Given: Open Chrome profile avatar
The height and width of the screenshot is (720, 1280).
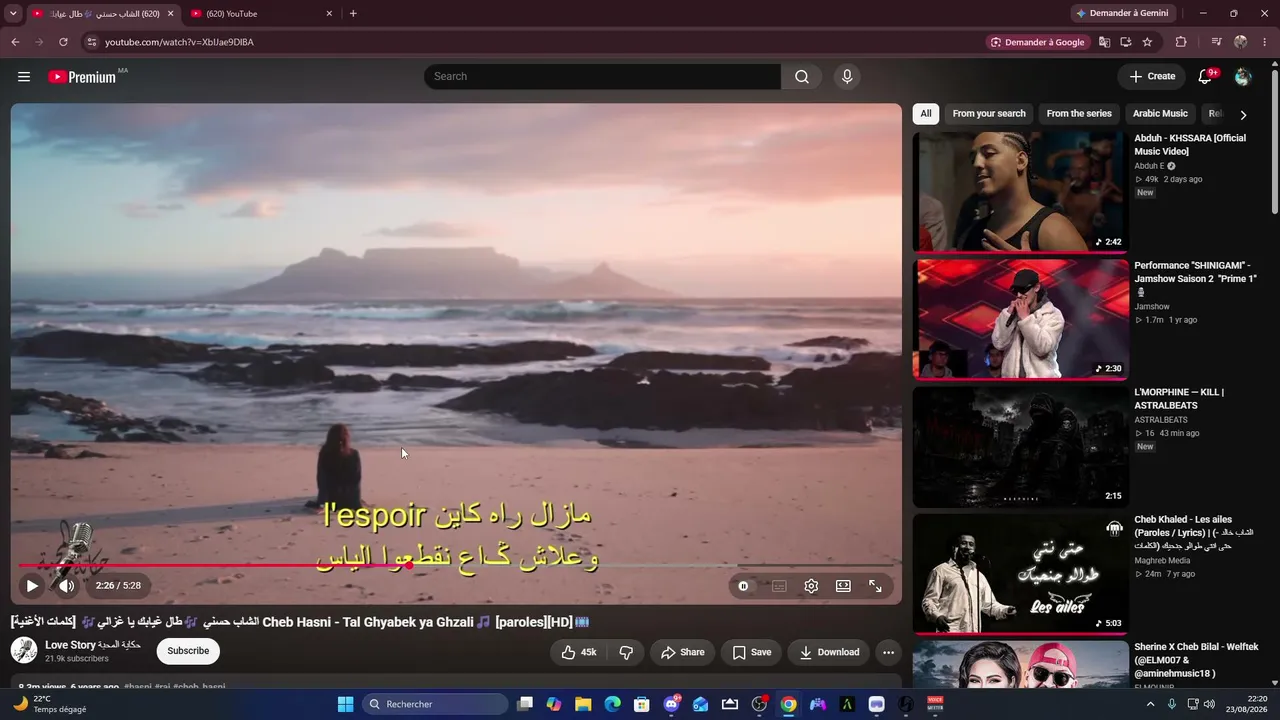Looking at the screenshot, I should 1240,42.
